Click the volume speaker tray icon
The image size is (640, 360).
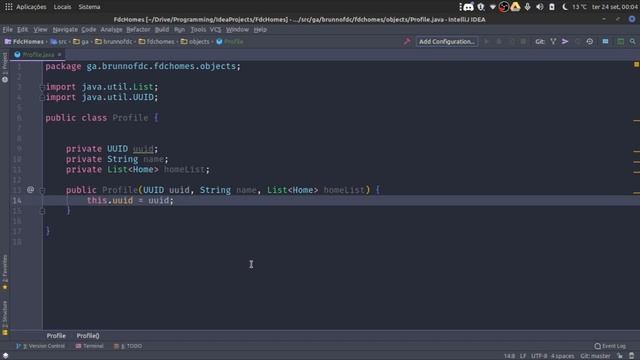point(540,7)
